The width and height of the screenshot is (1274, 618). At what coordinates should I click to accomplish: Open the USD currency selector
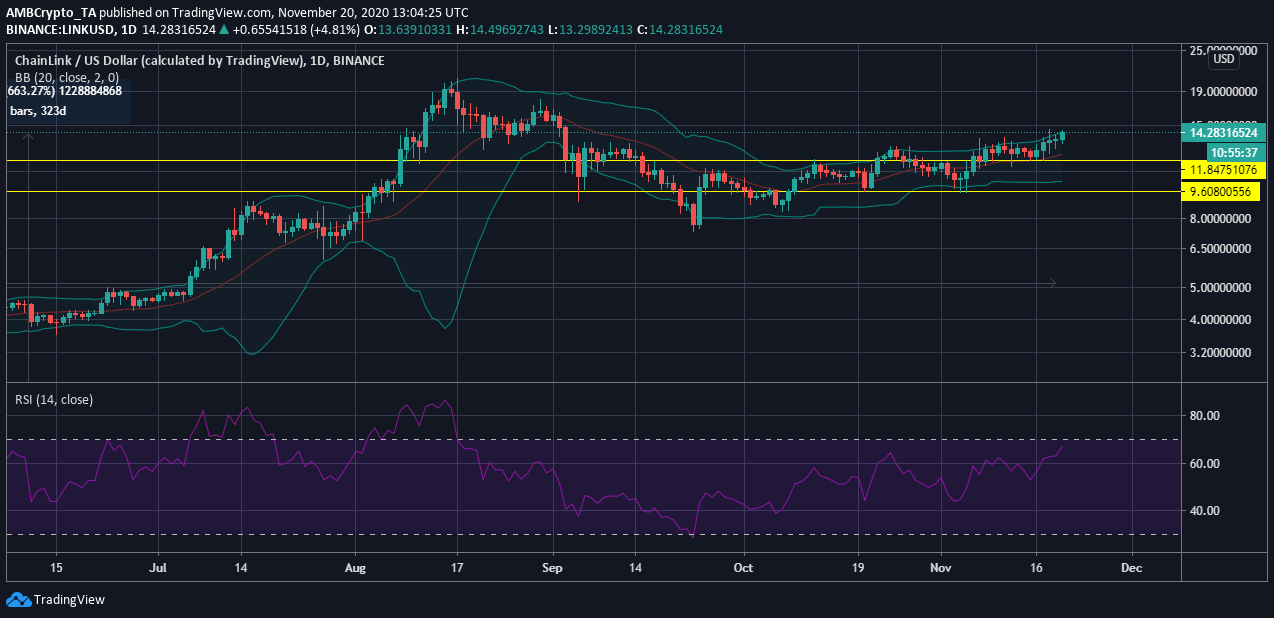click(1222, 59)
